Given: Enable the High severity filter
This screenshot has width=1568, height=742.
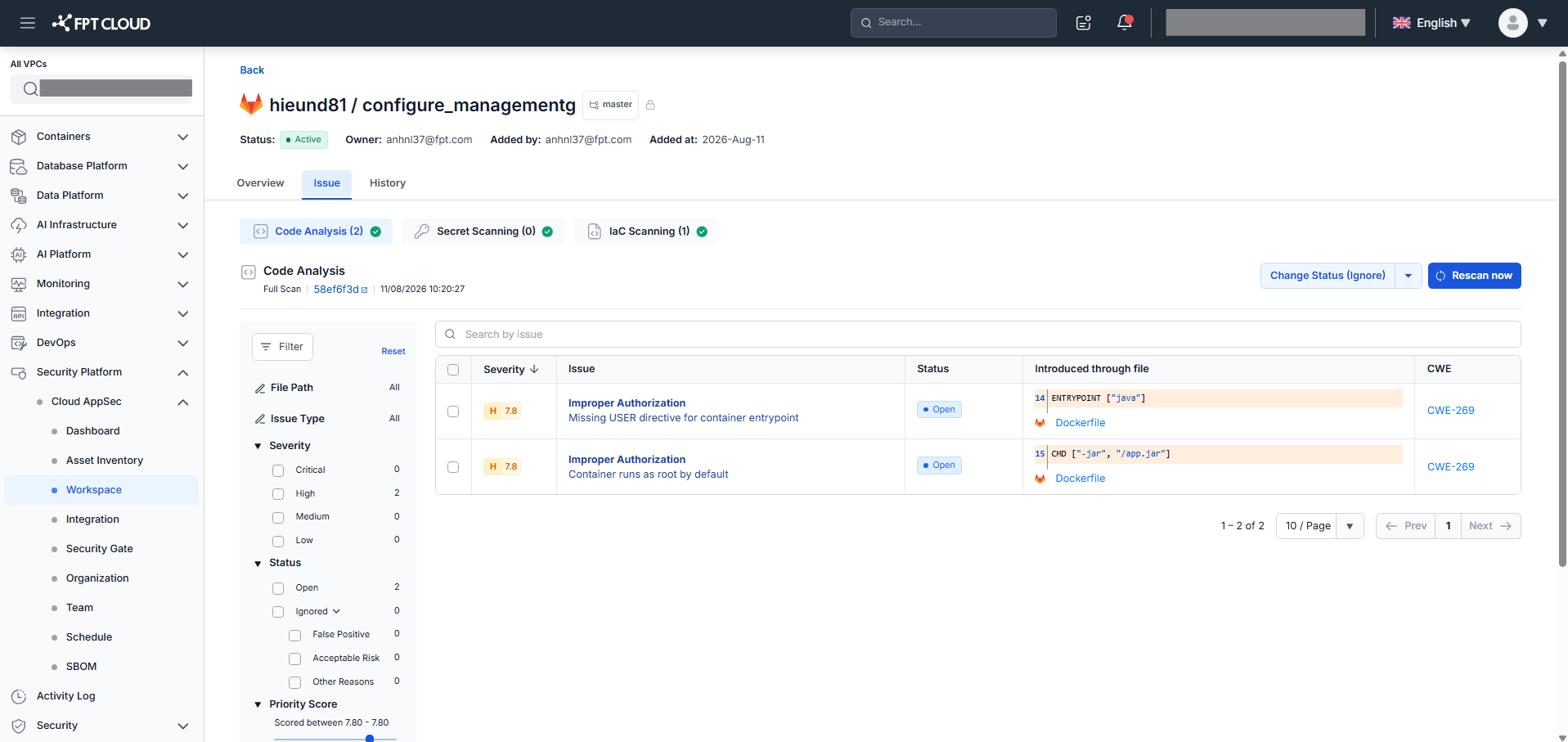Looking at the screenshot, I should pyautogui.click(x=278, y=494).
